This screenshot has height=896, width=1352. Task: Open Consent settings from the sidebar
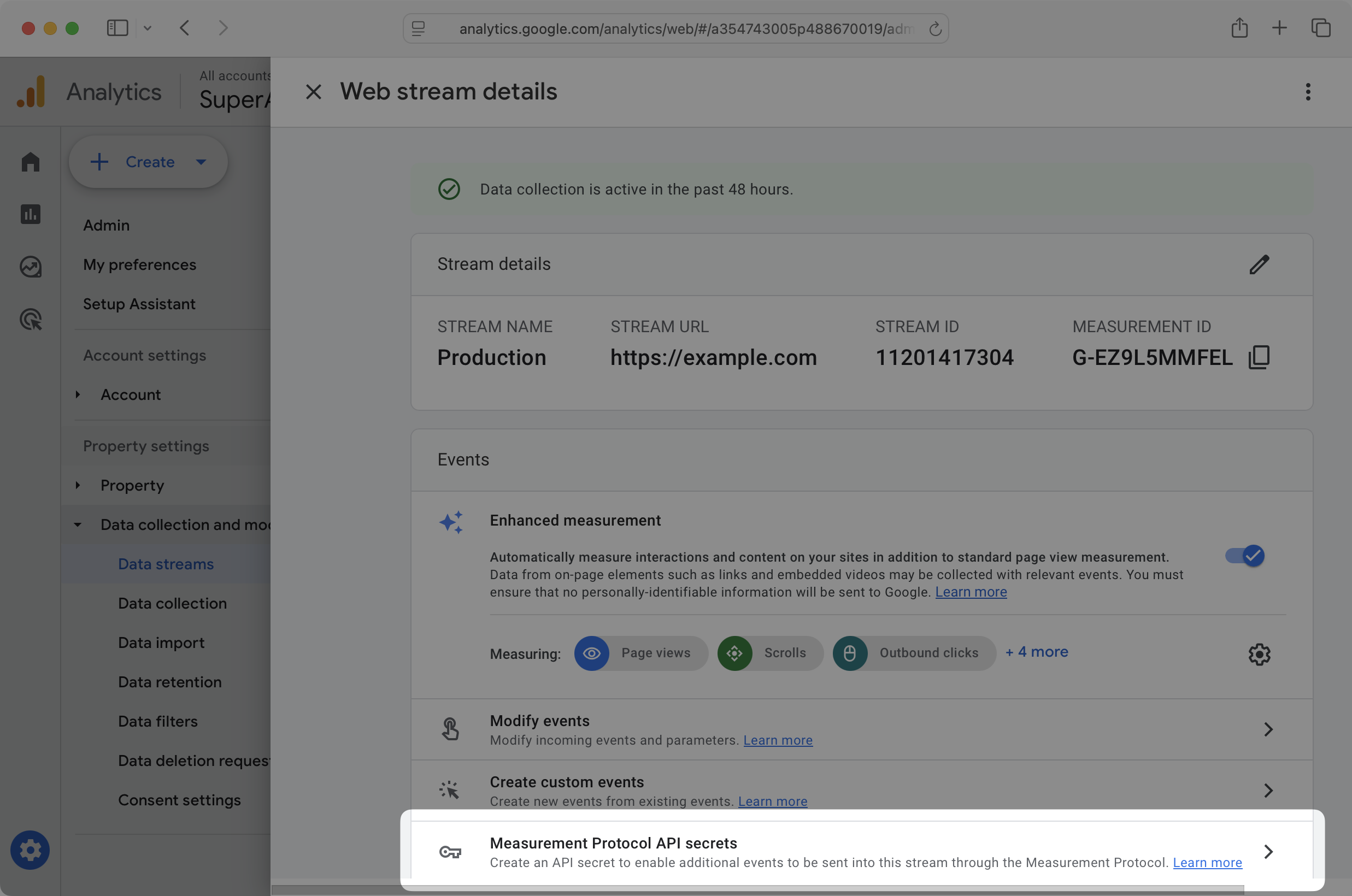(x=179, y=800)
